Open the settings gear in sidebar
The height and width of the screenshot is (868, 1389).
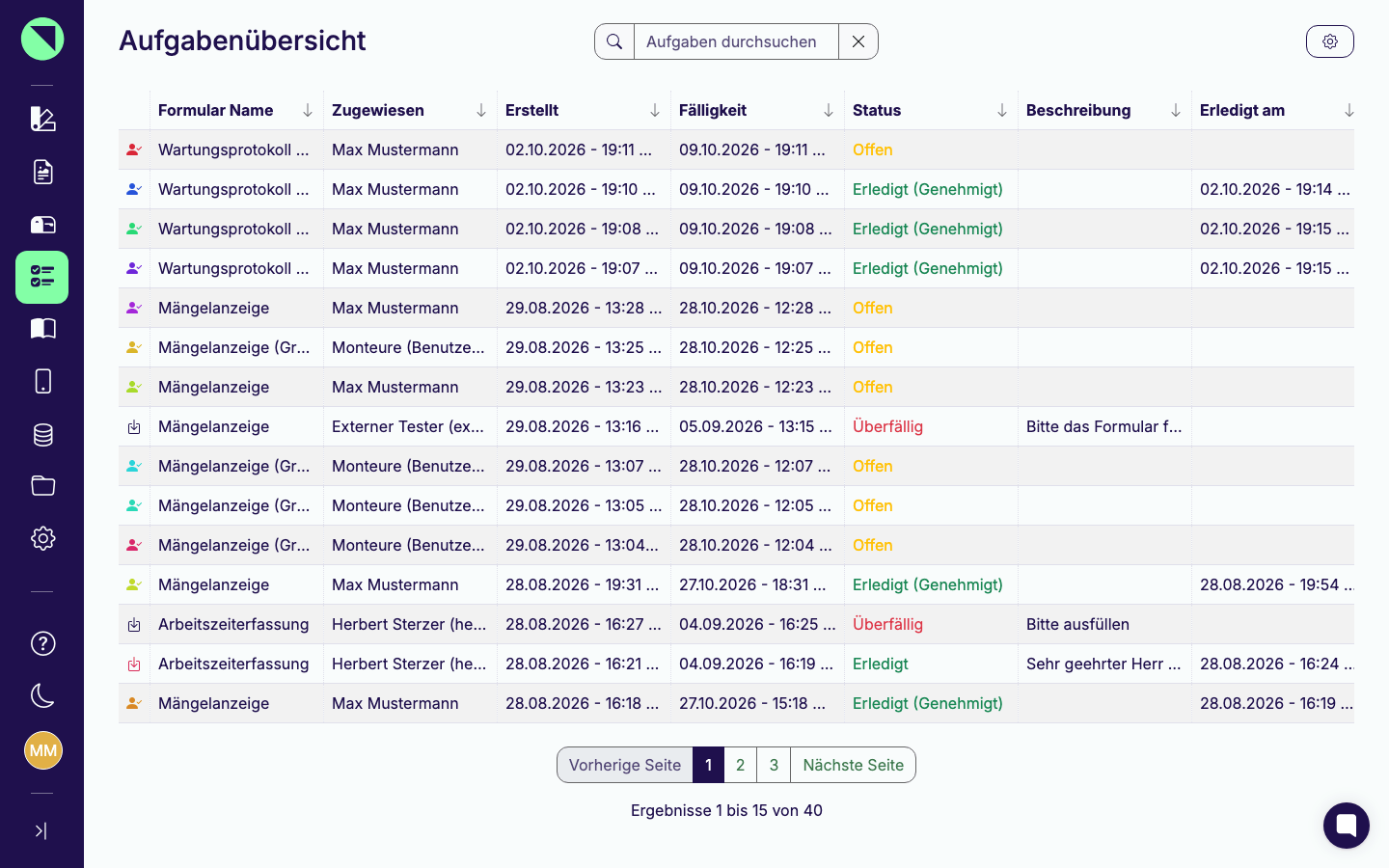pos(42,538)
